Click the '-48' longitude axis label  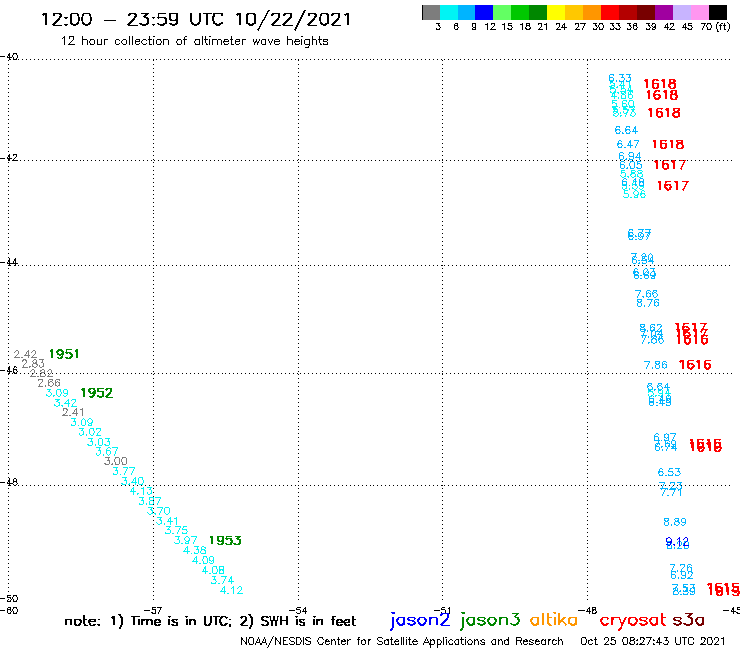[588, 610]
